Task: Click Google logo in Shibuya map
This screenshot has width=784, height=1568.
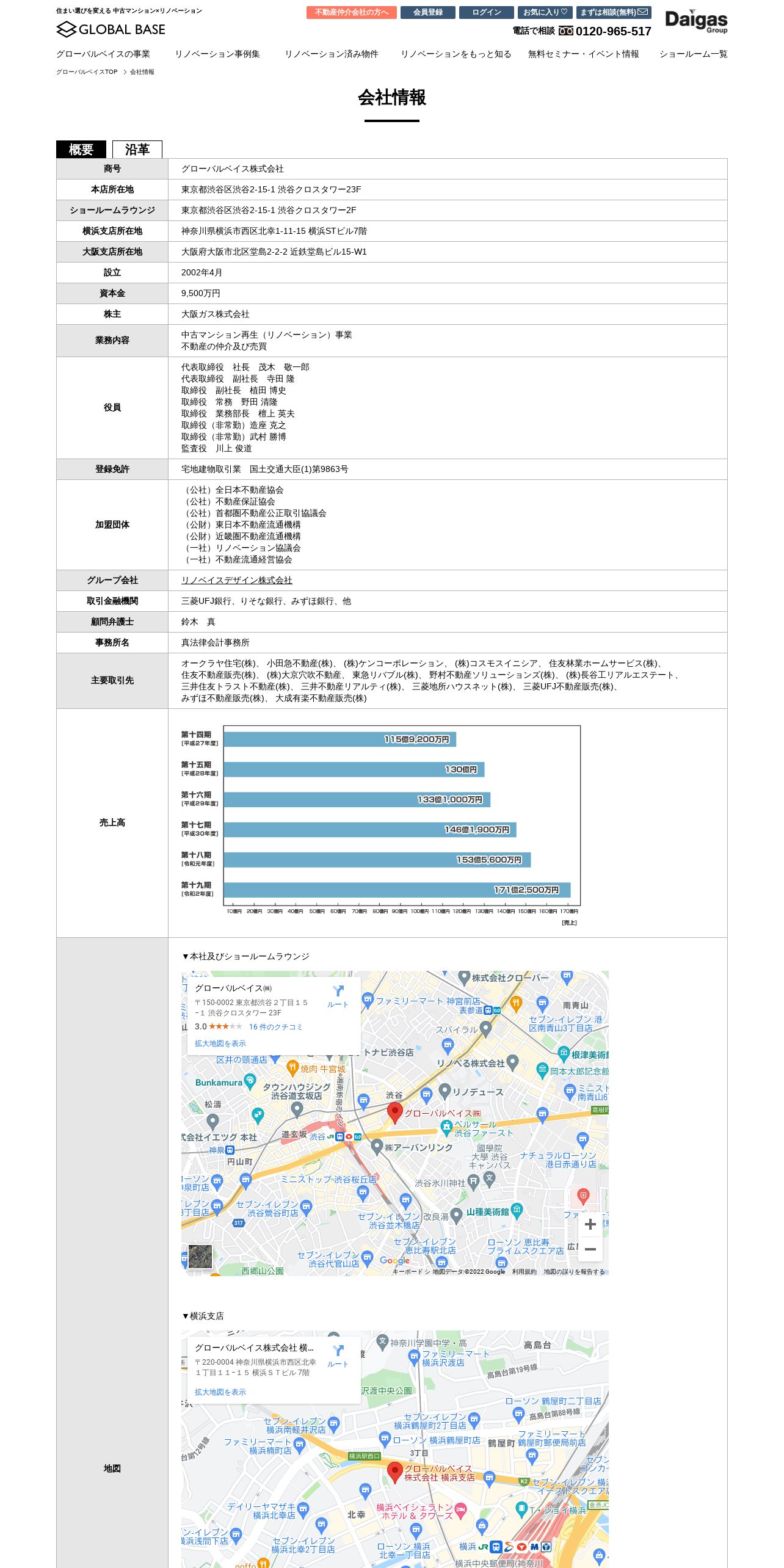Action: click(x=395, y=1260)
